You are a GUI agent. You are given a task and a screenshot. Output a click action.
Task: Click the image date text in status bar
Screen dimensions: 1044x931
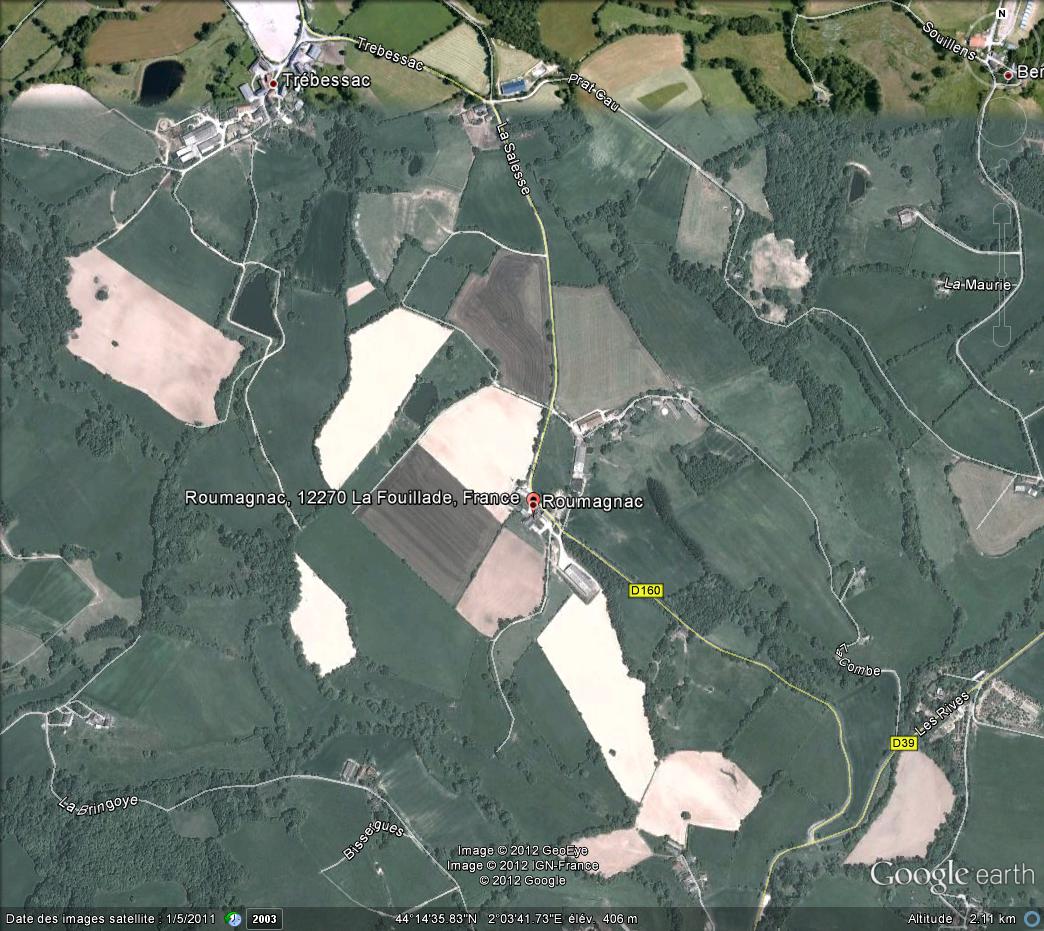click(x=110, y=918)
